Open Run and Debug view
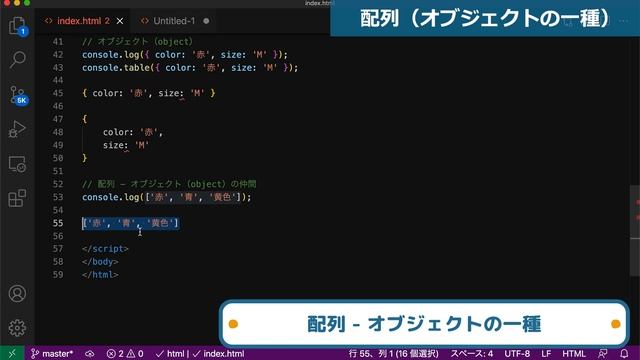640x360 pixels. (x=17, y=129)
